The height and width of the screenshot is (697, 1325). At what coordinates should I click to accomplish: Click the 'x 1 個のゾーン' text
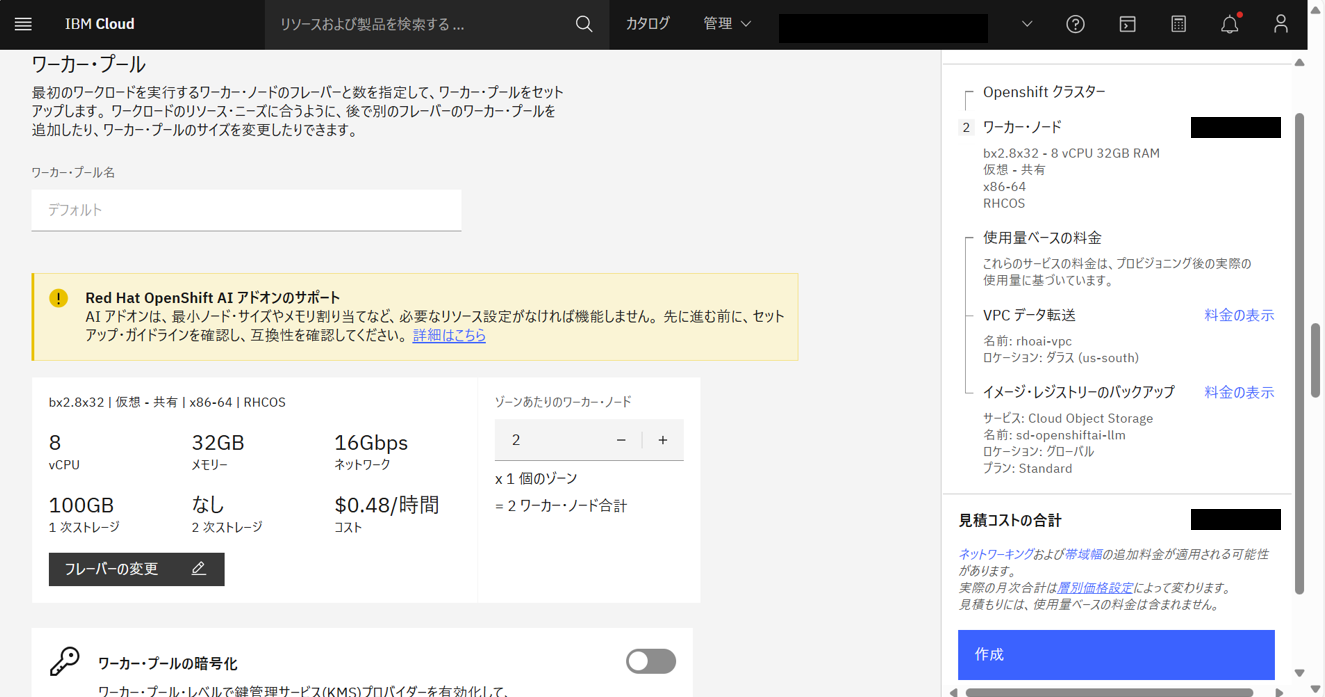pos(536,479)
